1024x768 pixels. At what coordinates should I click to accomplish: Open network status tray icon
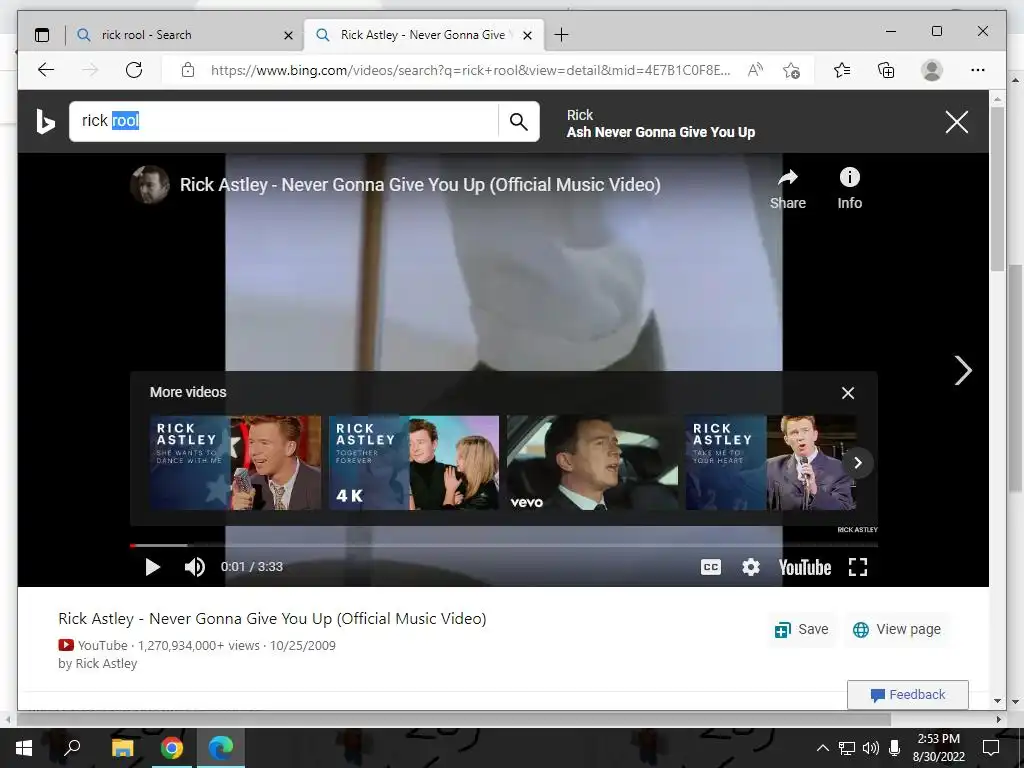pos(846,748)
